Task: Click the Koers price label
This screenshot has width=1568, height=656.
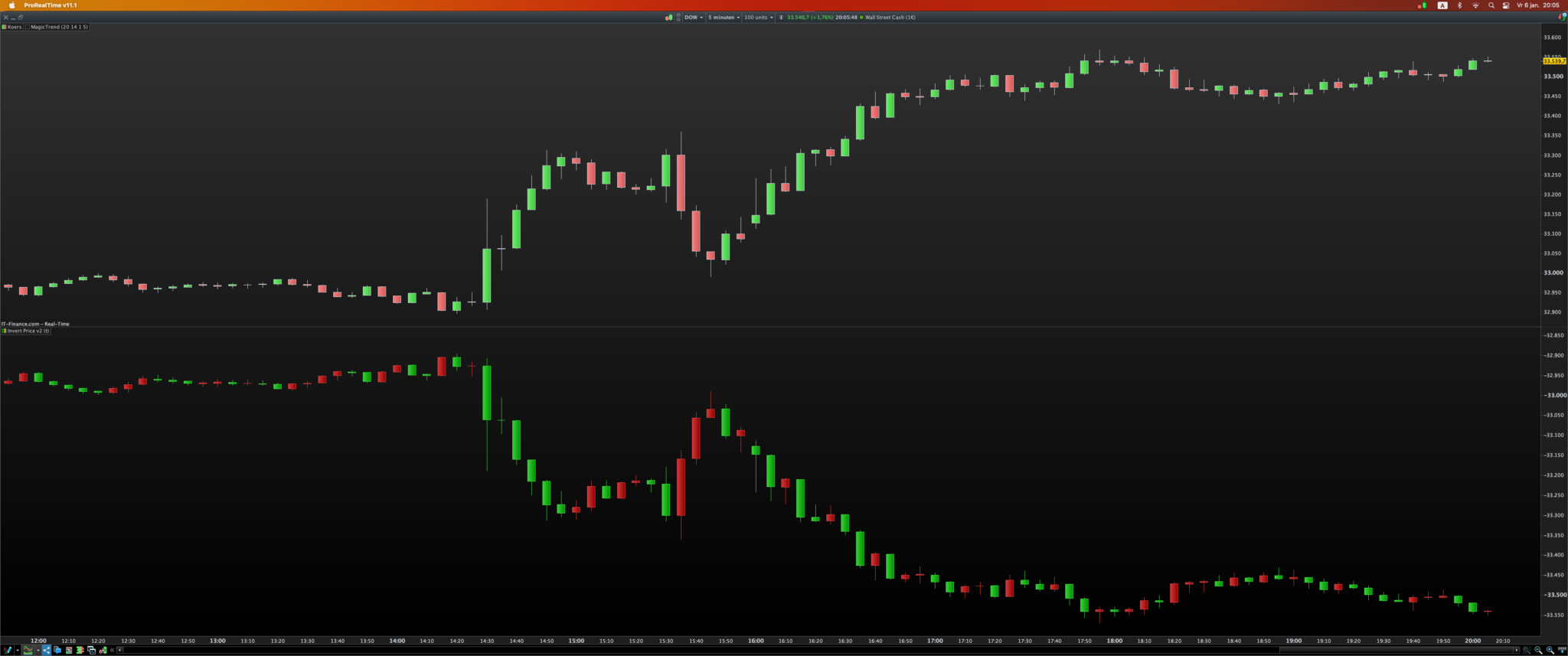Action: (15, 27)
